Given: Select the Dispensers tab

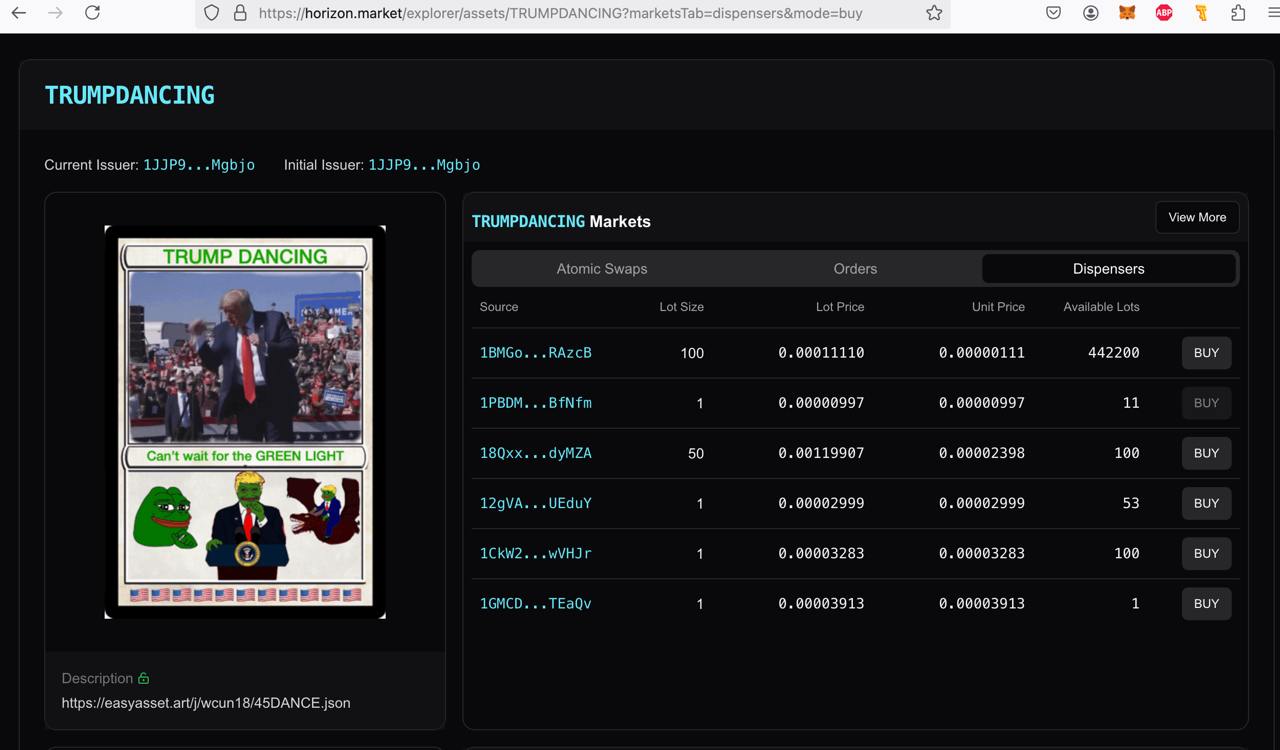Looking at the screenshot, I should pyautogui.click(x=1108, y=269).
